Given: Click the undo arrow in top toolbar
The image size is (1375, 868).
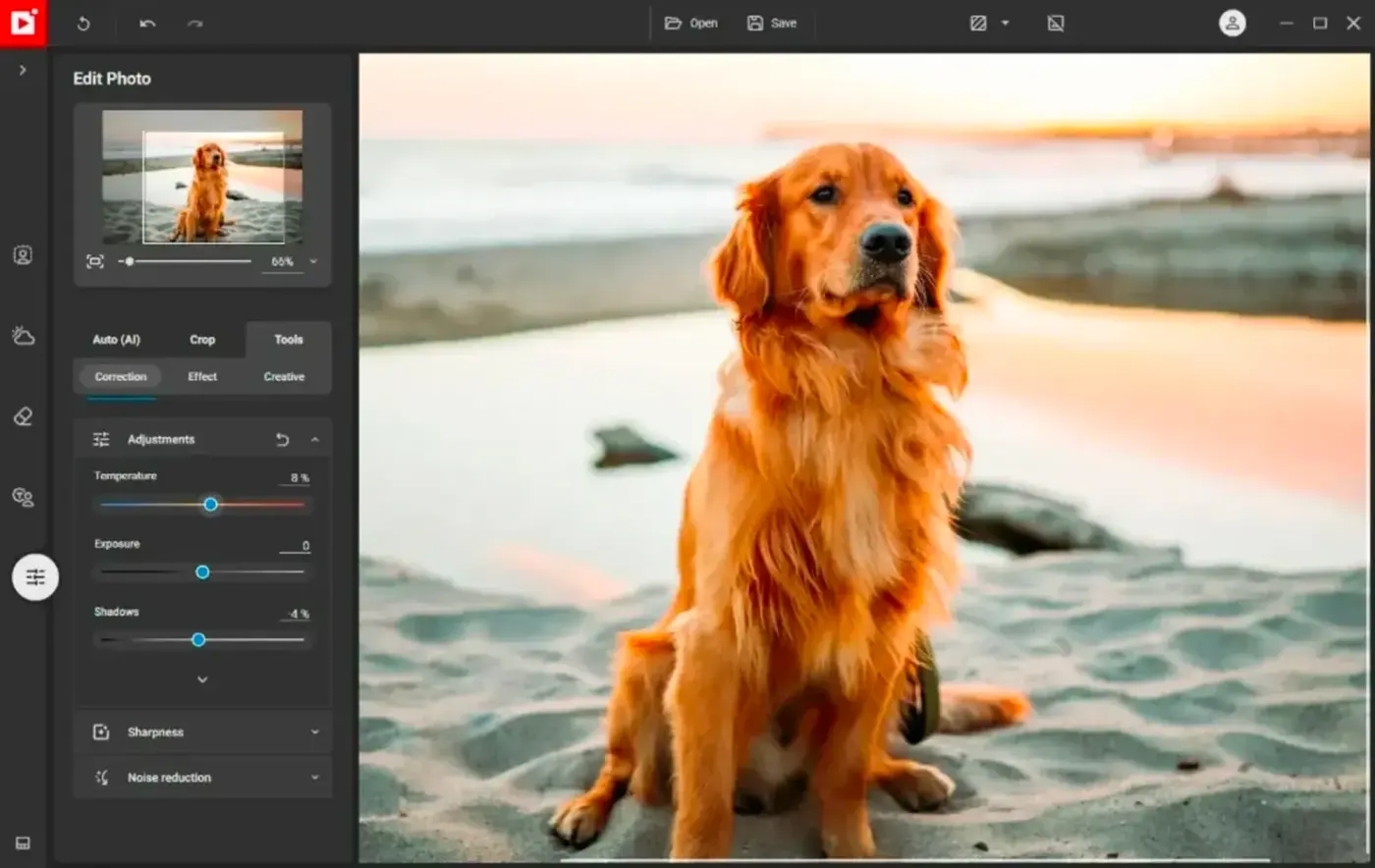Looking at the screenshot, I should pyautogui.click(x=147, y=24).
